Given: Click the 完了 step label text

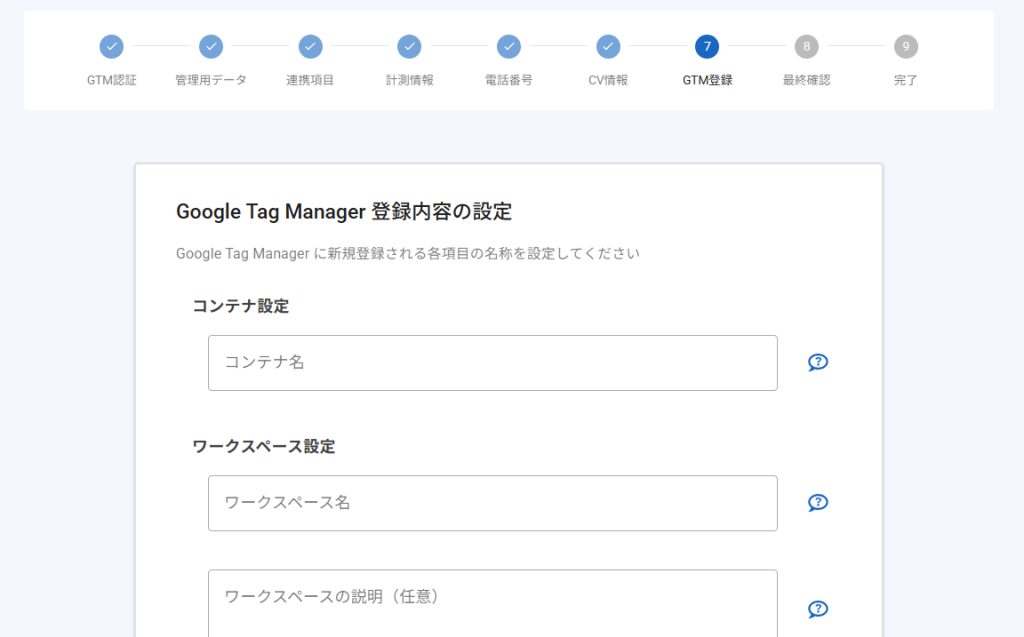Looking at the screenshot, I should (x=905, y=80).
